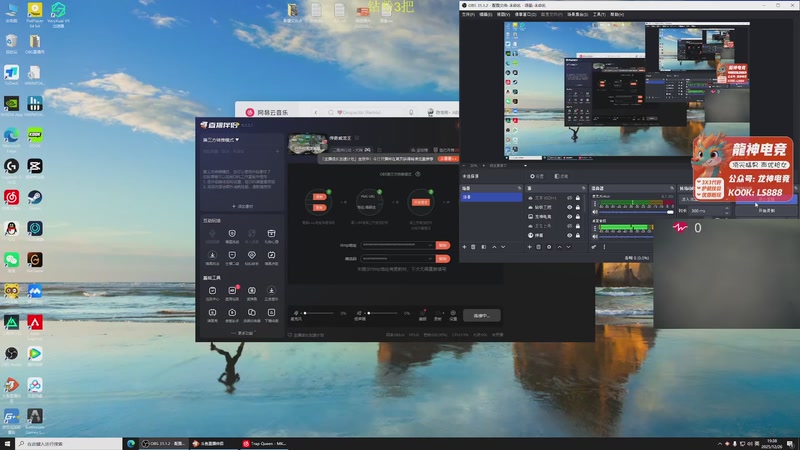The image size is (800, 450).
Task: Toggle lock of 文本 (GDI+) source
Action: [x=578, y=198]
